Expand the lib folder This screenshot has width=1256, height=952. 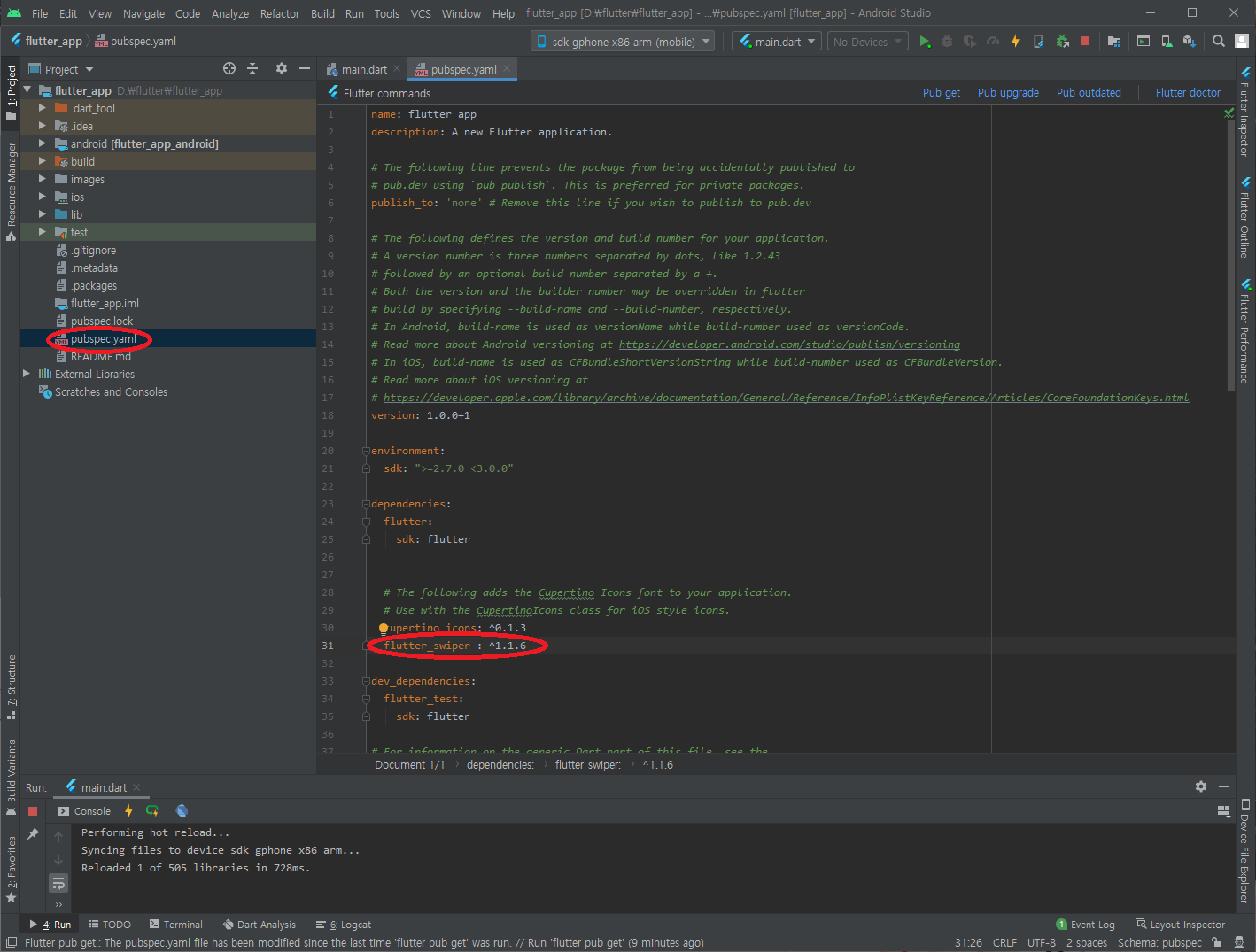[x=42, y=214]
